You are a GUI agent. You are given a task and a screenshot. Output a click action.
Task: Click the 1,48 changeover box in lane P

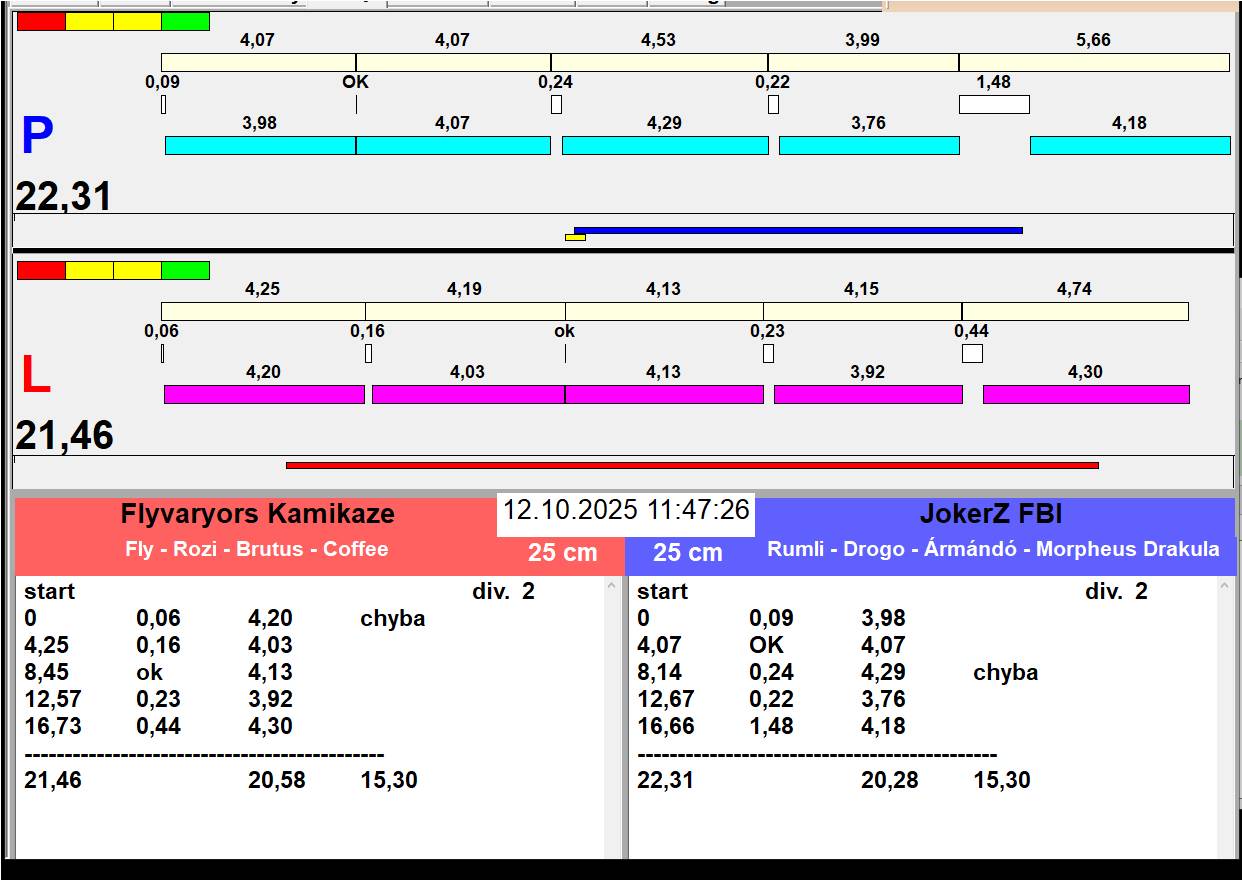pyautogui.click(x=994, y=104)
